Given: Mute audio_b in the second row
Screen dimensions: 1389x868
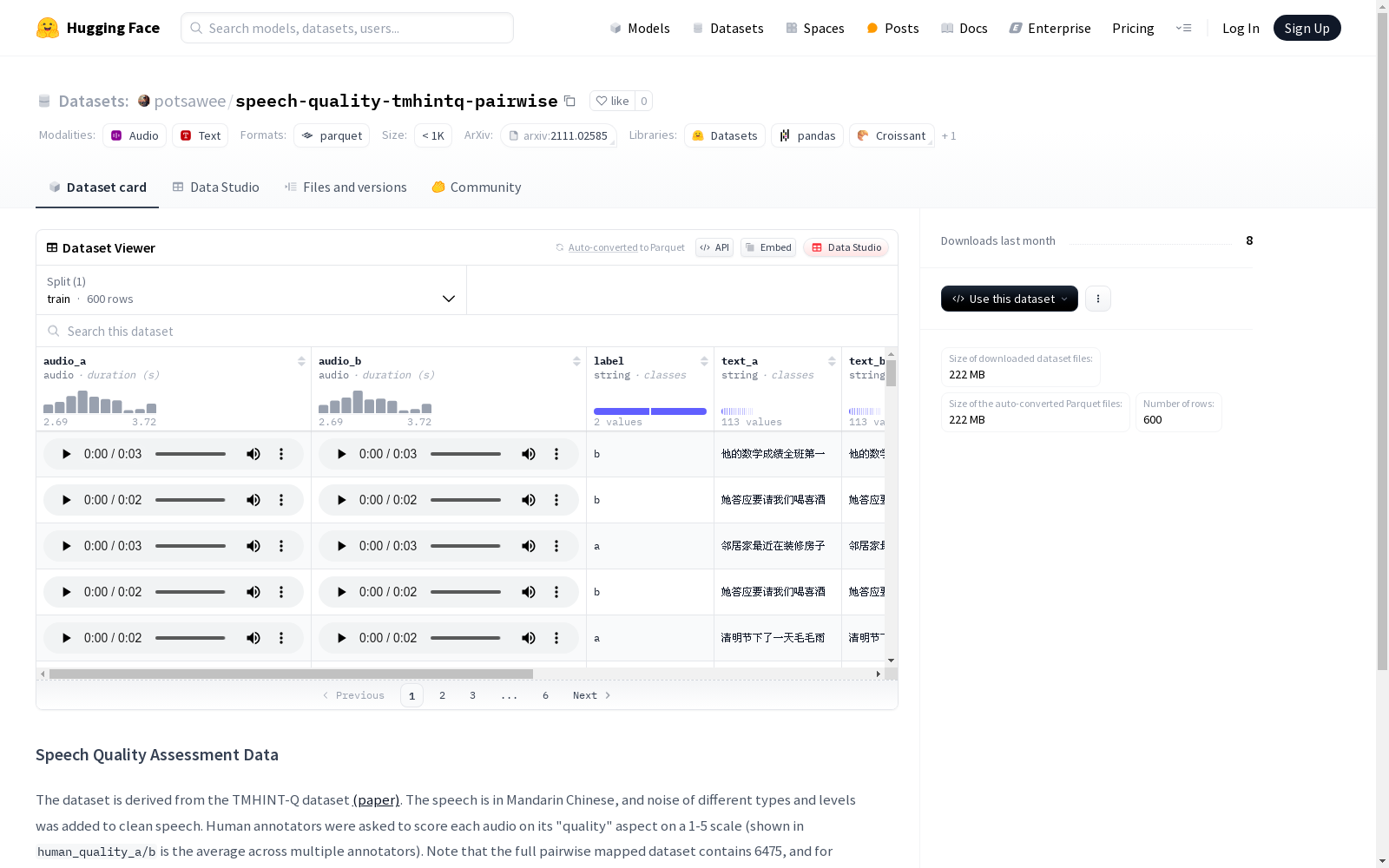Looking at the screenshot, I should 529,500.
